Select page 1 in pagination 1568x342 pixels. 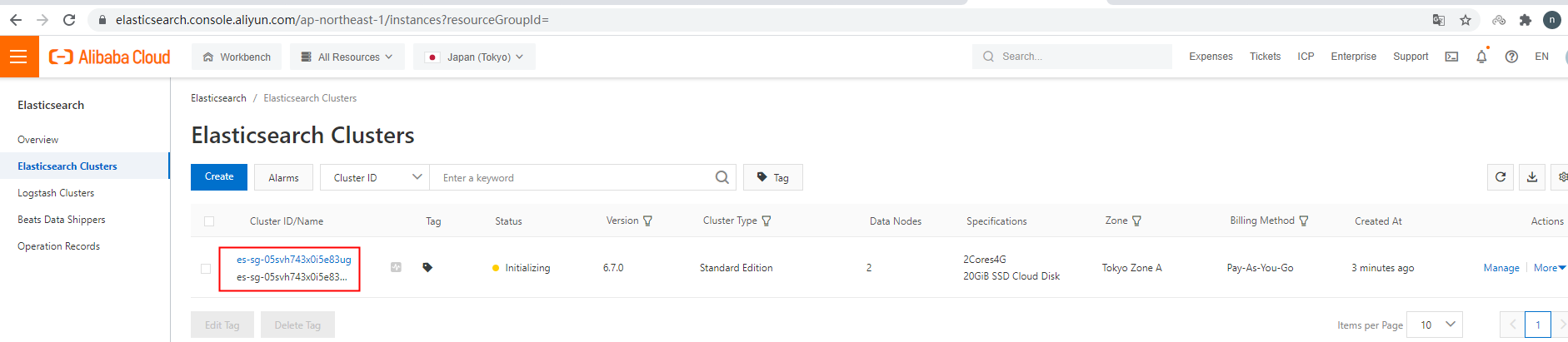point(1538,325)
